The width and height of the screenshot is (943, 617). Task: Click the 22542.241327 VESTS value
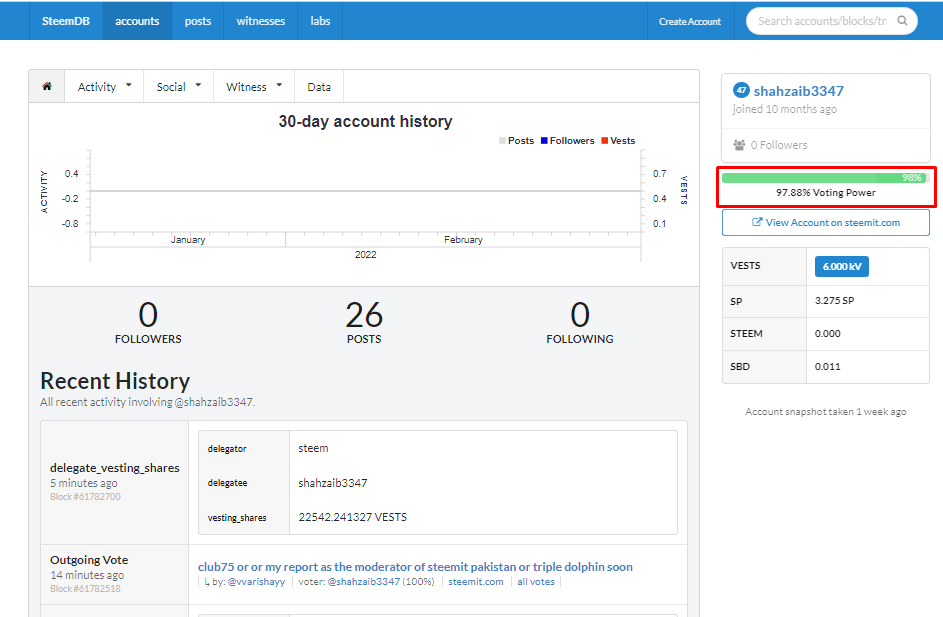pyautogui.click(x=352, y=517)
